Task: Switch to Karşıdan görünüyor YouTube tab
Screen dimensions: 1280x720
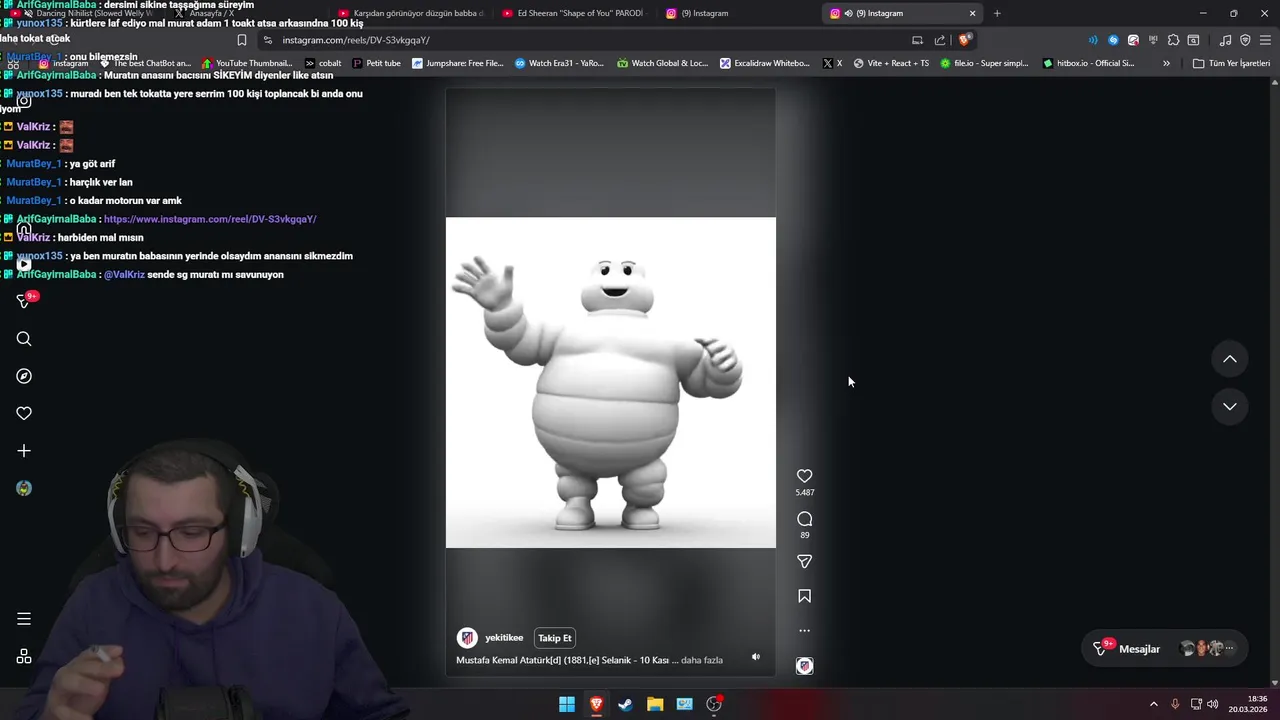Action: pyautogui.click(x=410, y=13)
